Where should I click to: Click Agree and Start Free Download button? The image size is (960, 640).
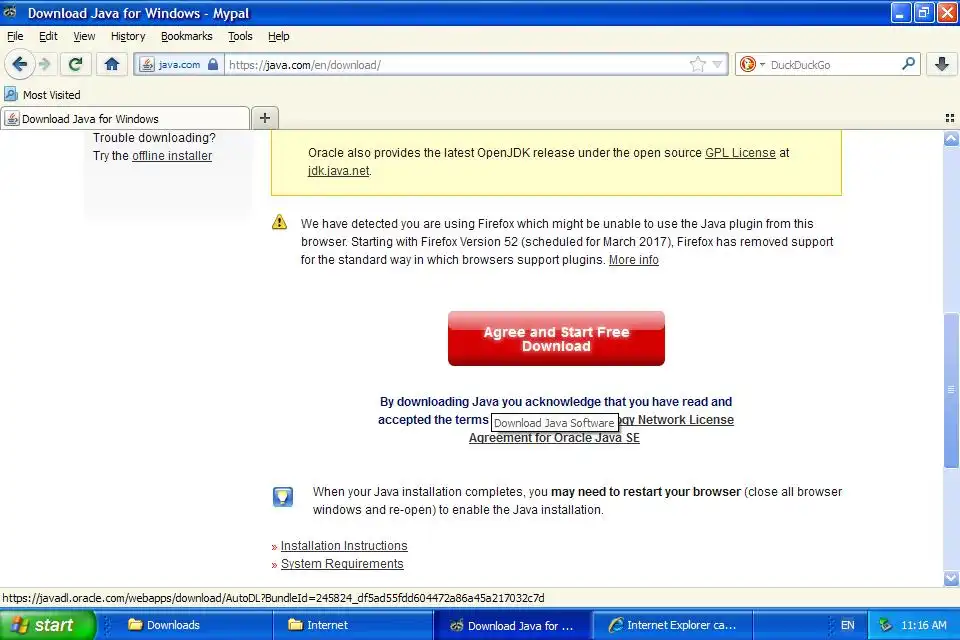pos(556,339)
